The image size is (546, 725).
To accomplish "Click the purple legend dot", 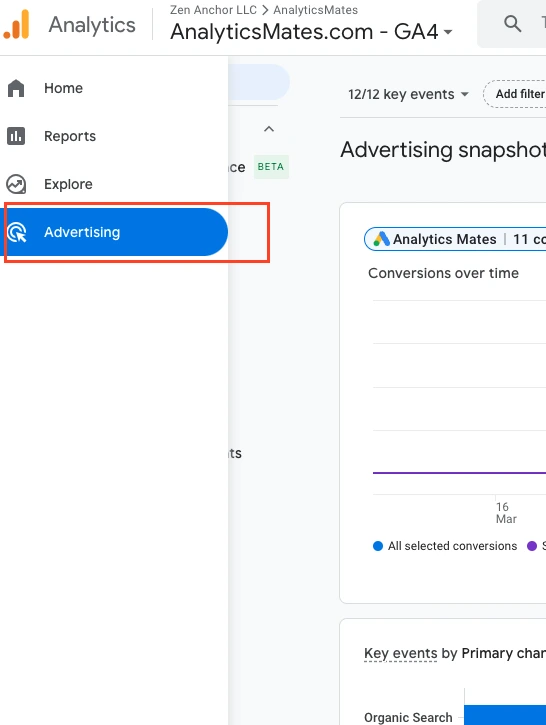I will click(532, 546).
